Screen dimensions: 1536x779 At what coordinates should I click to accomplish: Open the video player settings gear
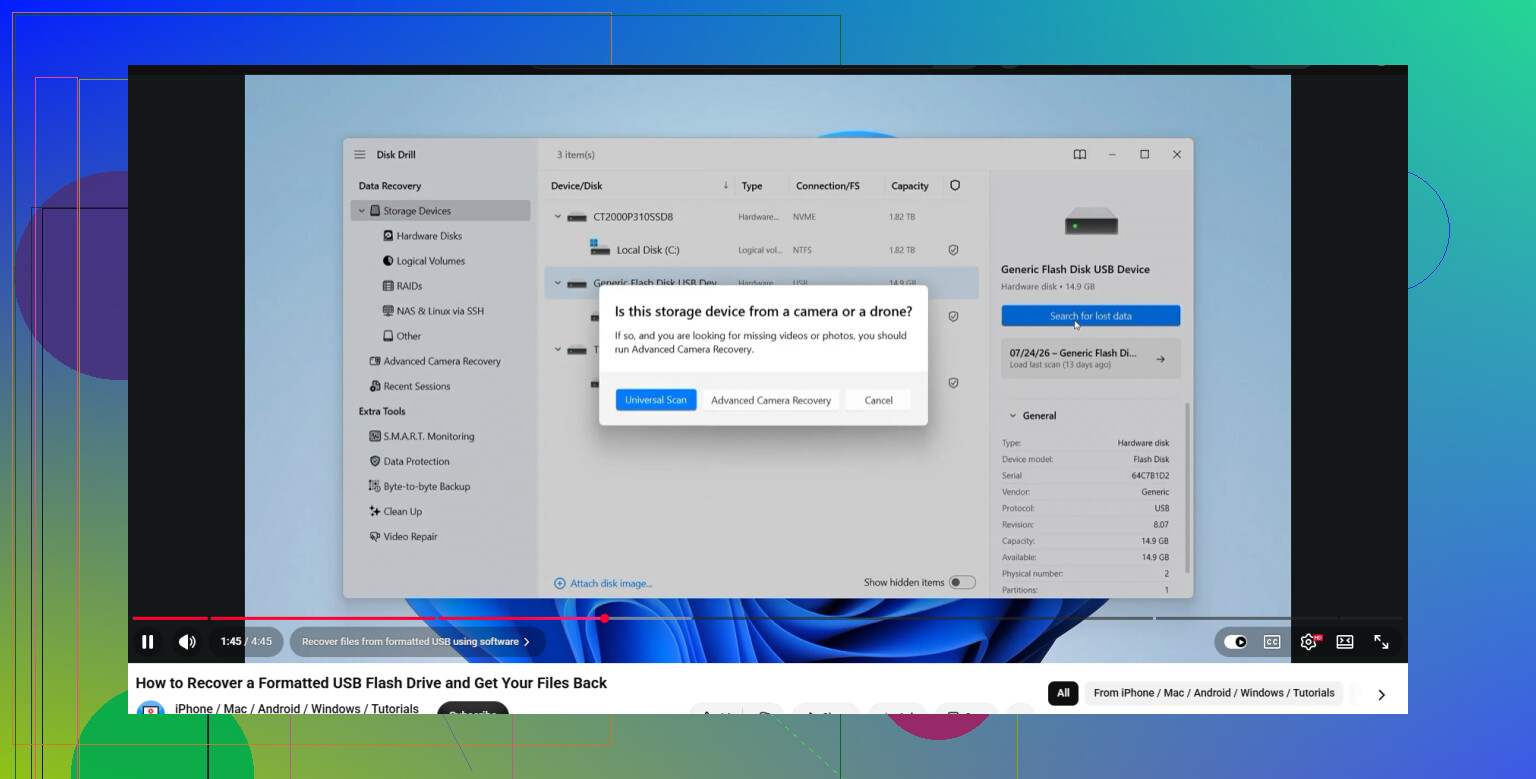pos(1309,642)
